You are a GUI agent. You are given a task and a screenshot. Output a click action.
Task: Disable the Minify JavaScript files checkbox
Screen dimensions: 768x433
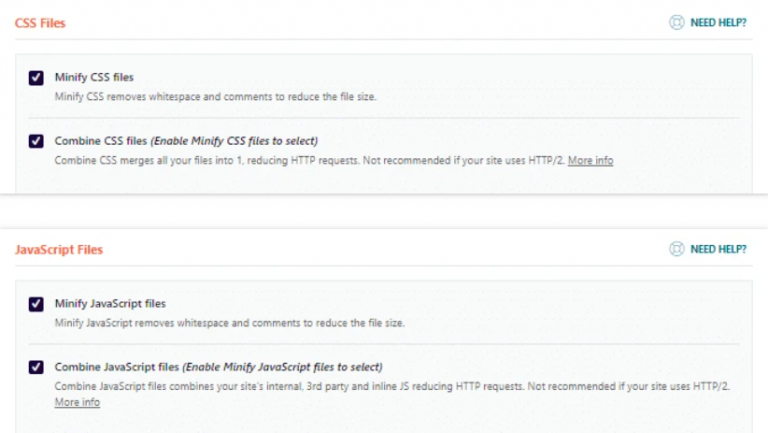coord(37,303)
